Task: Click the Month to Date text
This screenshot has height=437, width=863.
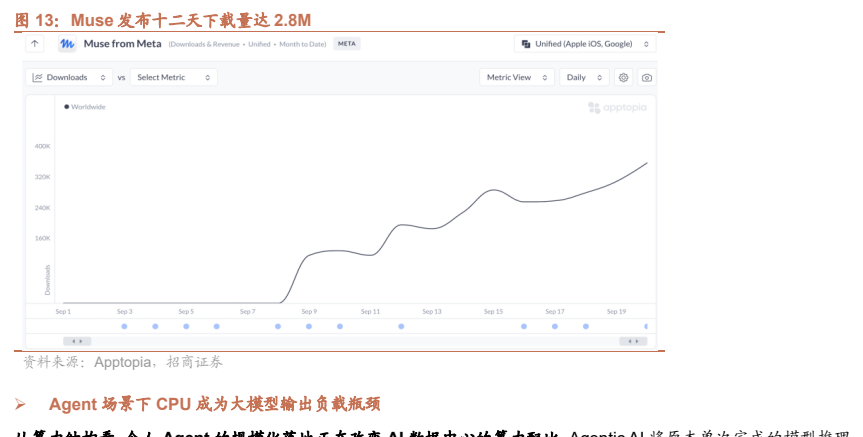Action: (x=302, y=44)
